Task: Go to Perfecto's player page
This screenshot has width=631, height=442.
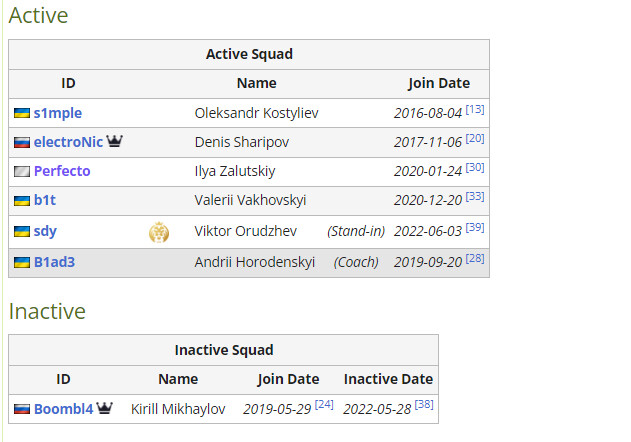Action: point(62,171)
